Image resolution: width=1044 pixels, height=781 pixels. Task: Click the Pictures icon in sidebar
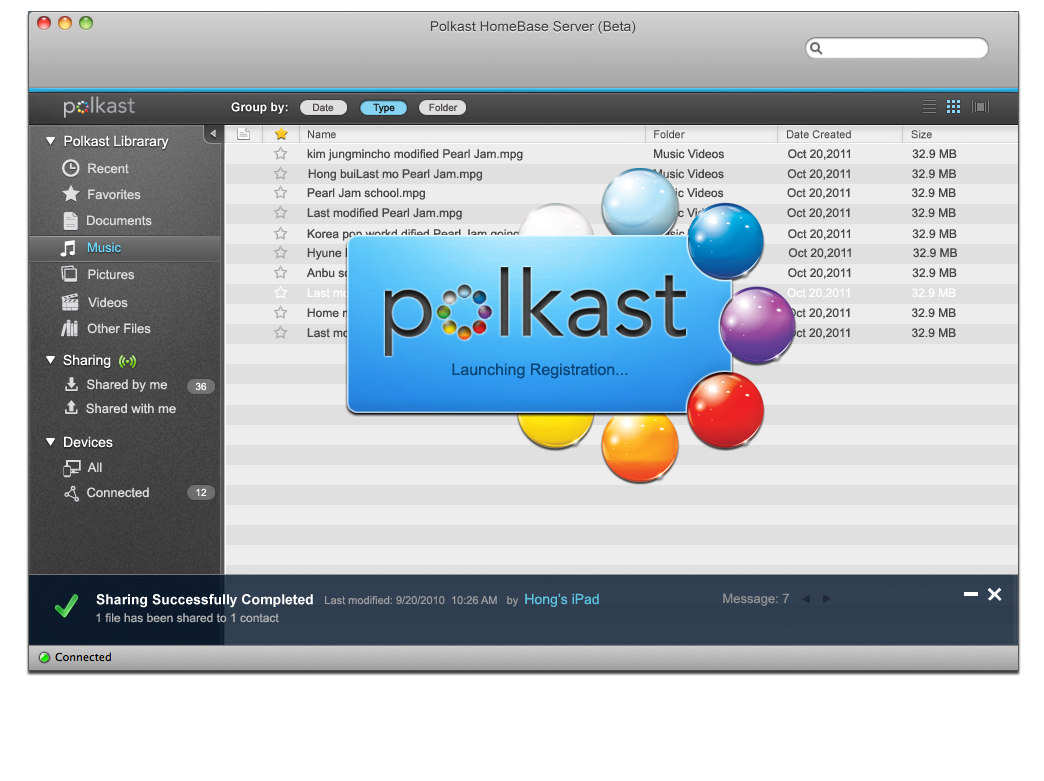pos(70,274)
